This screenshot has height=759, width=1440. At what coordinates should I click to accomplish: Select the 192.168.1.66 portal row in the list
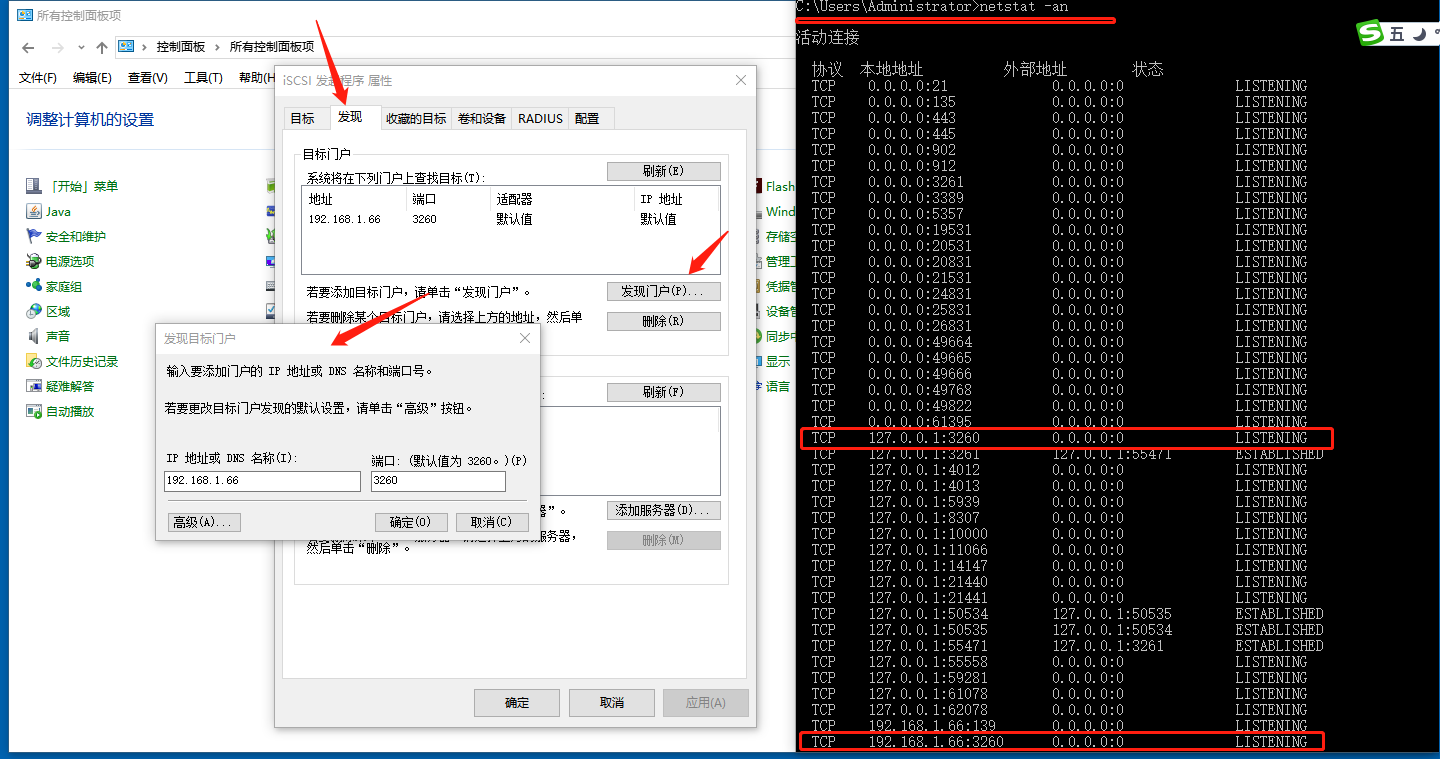pyautogui.click(x=510, y=219)
